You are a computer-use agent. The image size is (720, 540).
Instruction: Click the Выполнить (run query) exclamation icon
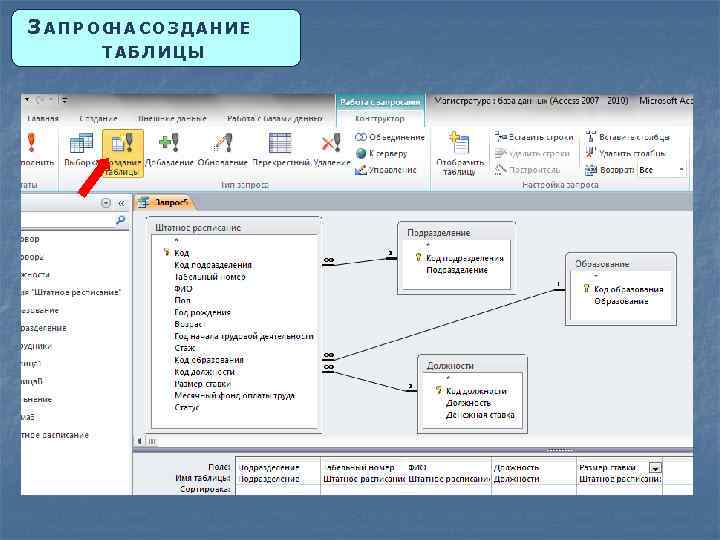point(31,142)
